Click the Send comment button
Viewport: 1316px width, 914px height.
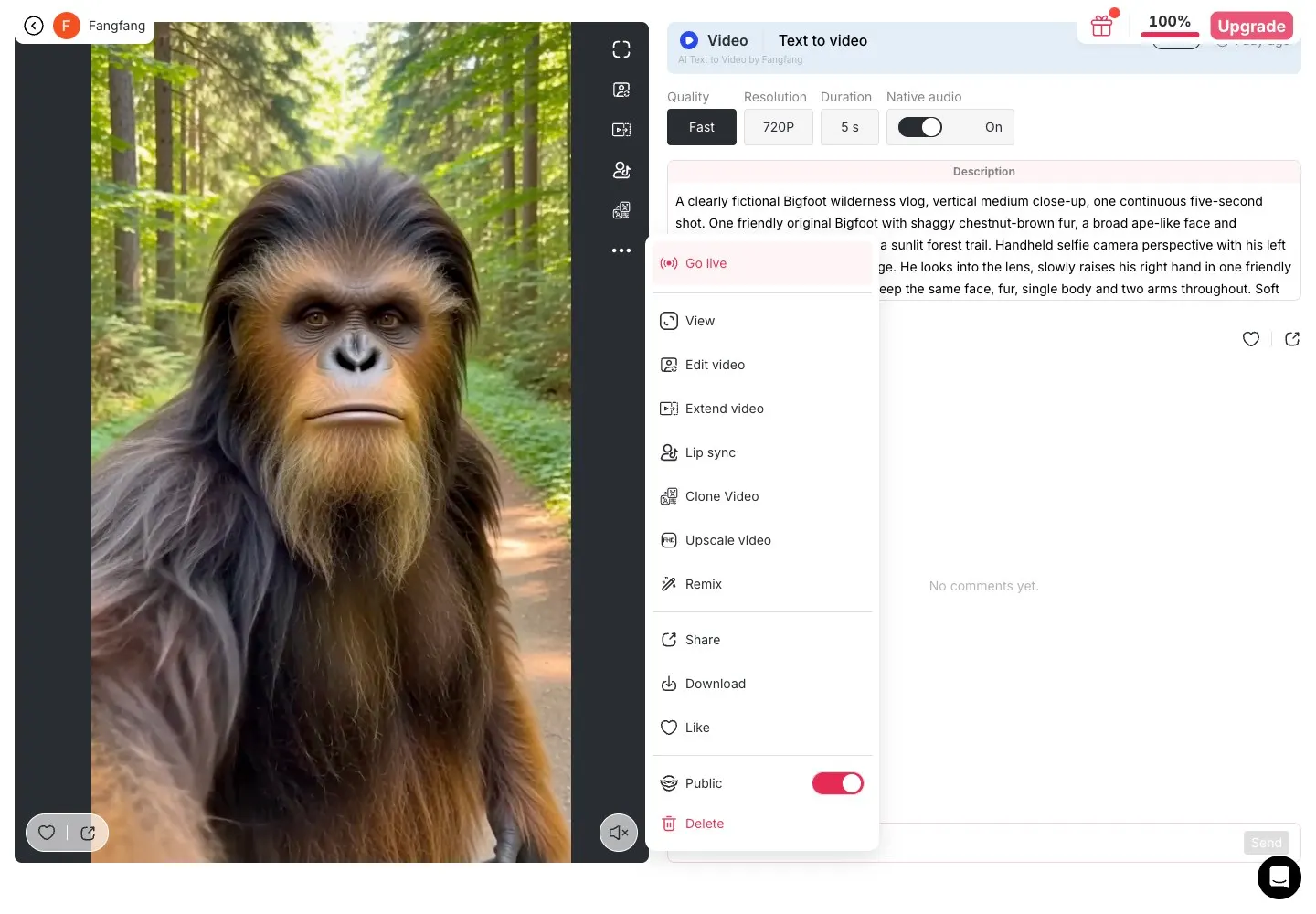point(1267,843)
